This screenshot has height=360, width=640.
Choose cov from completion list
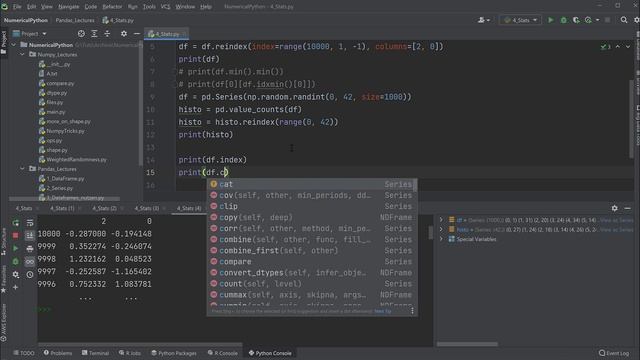point(312,195)
